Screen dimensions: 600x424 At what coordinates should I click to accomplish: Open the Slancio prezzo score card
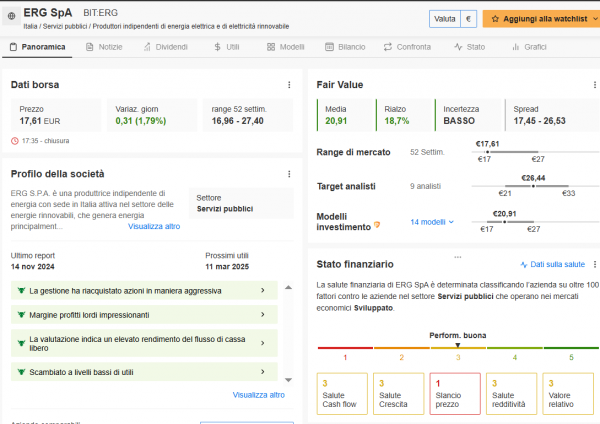click(455, 394)
